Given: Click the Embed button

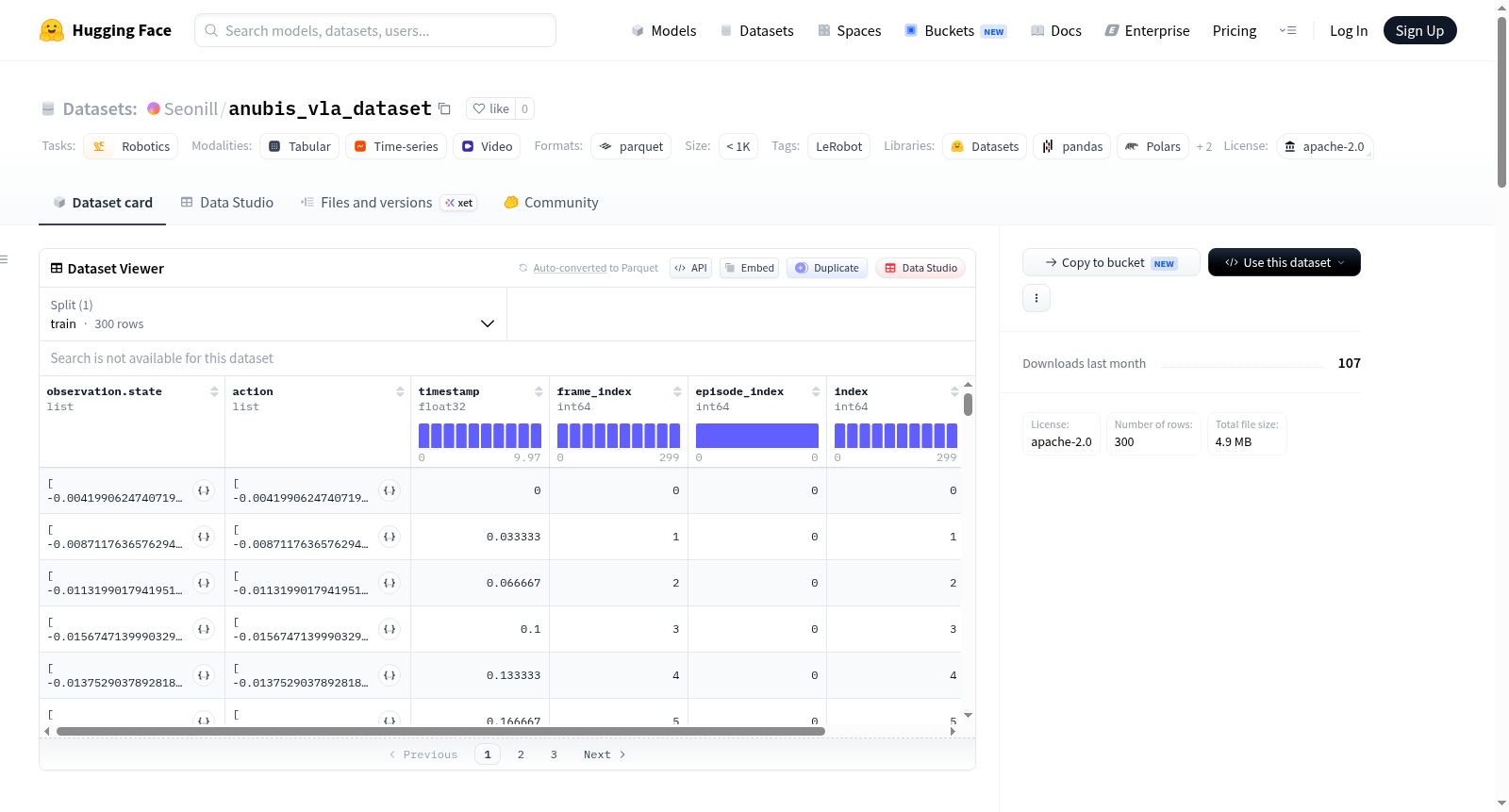Looking at the screenshot, I should point(750,268).
